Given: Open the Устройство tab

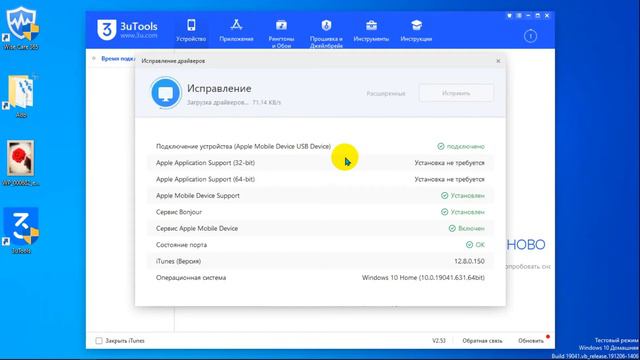Looking at the screenshot, I should tap(191, 31).
